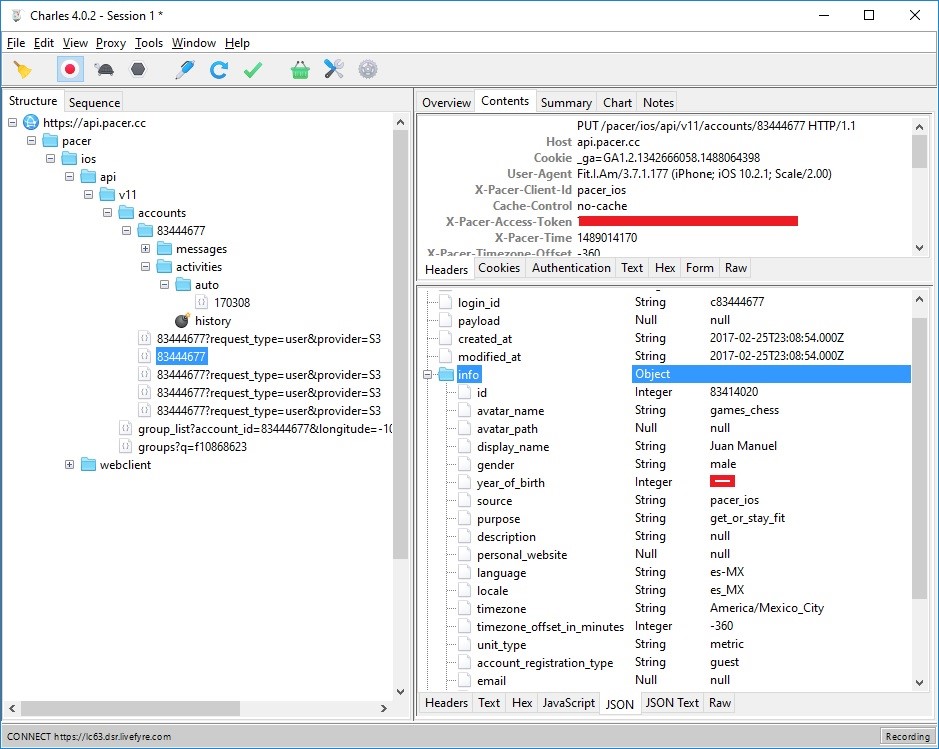Image resolution: width=939 pixels, height=749 pixels.
Task: Open the Proxy menu
Action: [111, 43]
